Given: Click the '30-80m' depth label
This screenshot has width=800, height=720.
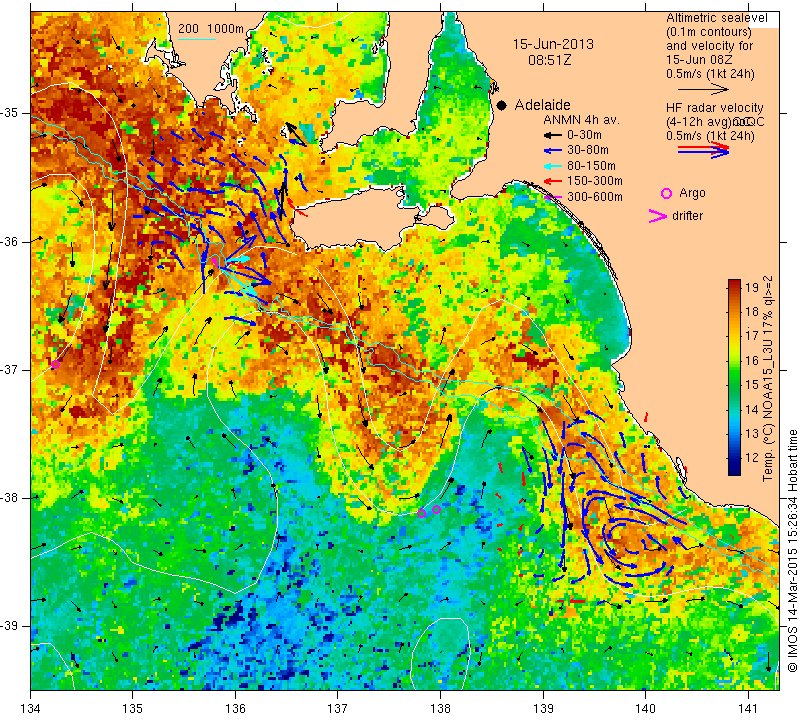Looking at the screenshot, I should [588, 151].
